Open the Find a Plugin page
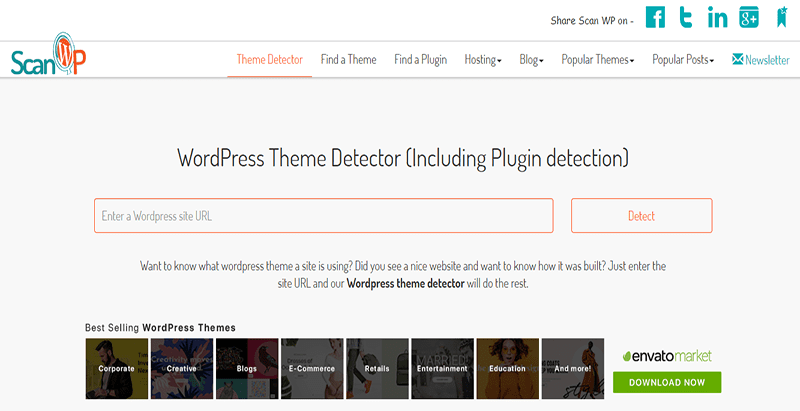Screen dimensions: 800x411 [420, 60]
